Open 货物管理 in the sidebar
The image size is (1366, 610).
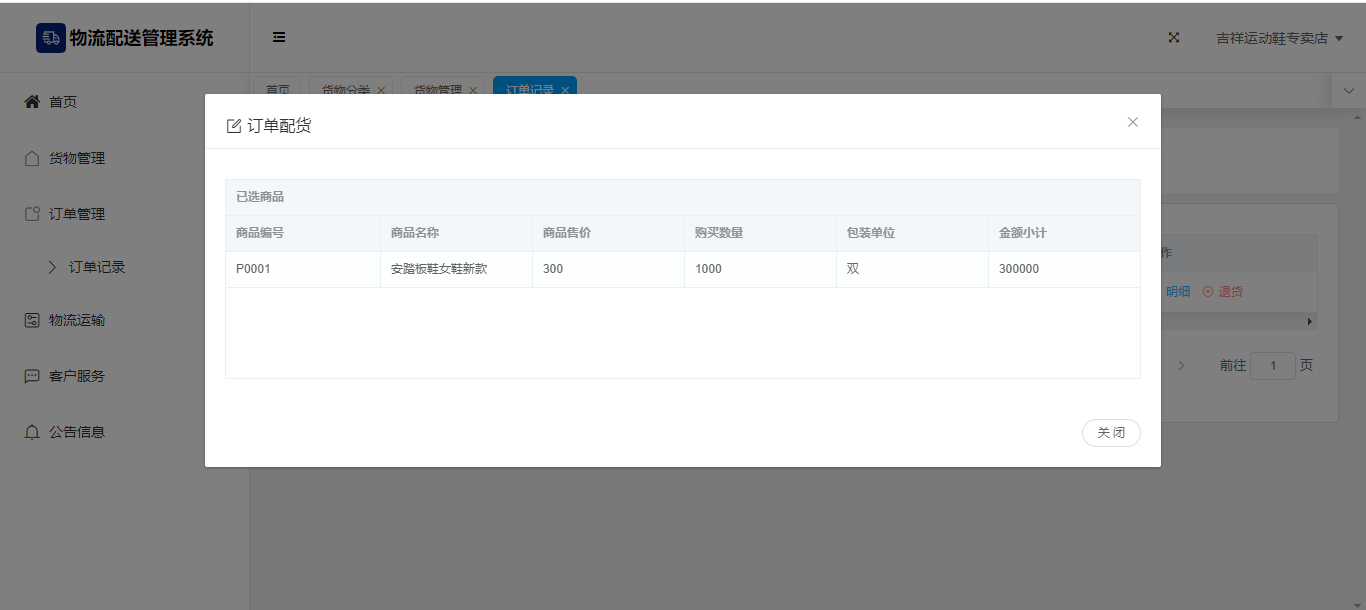click(76, 158)
